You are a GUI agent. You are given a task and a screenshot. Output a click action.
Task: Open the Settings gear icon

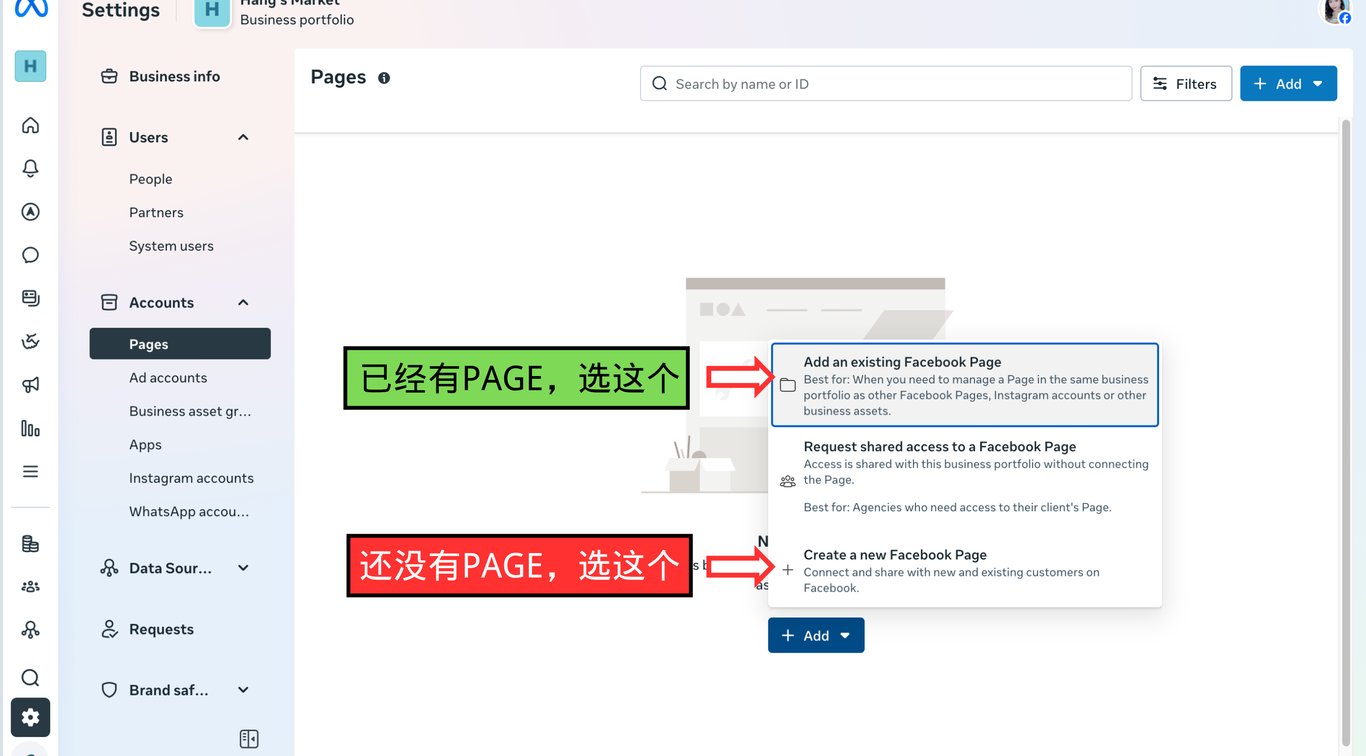[x=30, y=717]
